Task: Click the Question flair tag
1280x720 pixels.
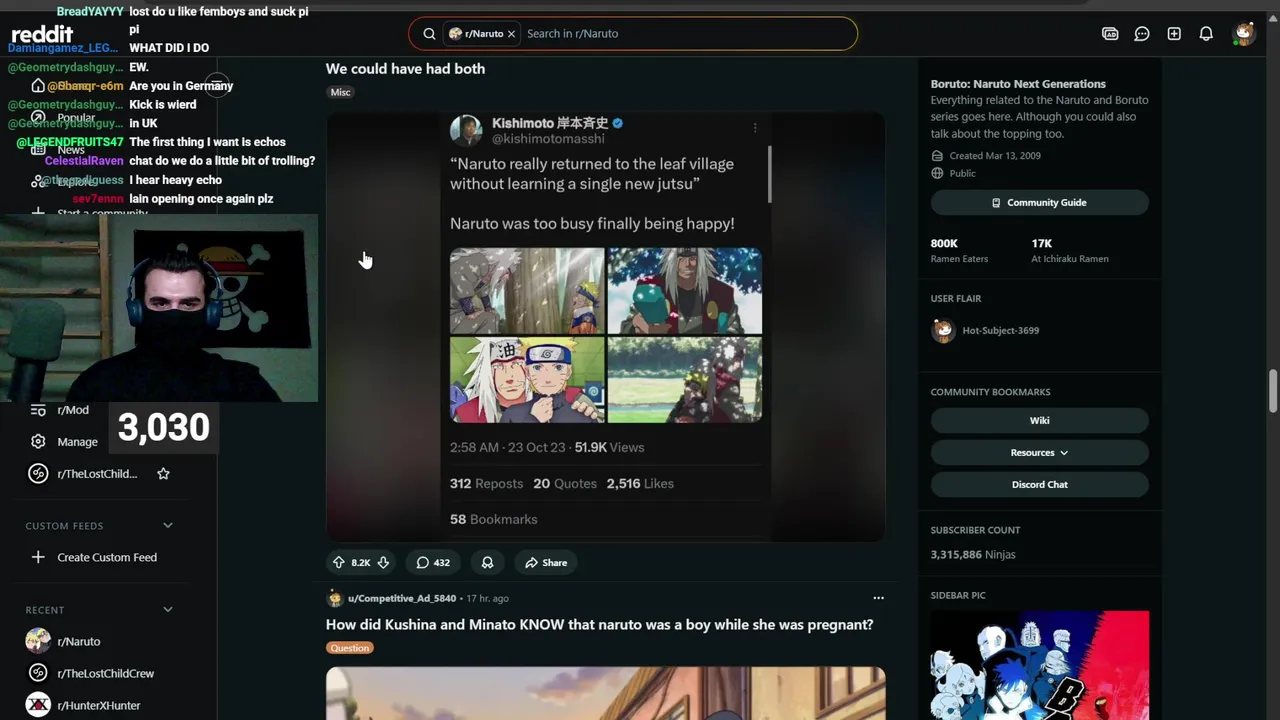Action: 349,648
